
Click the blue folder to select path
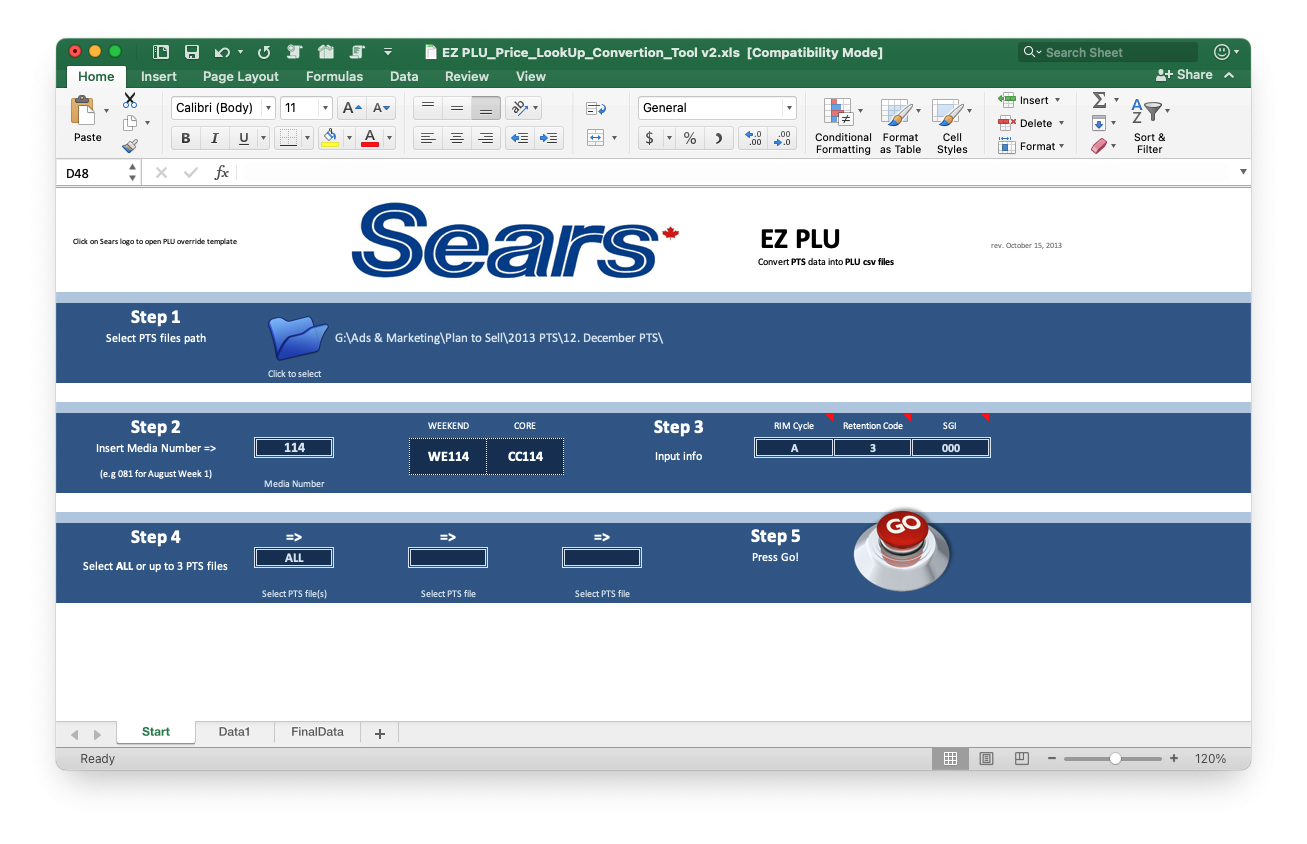tap(298, 338)
